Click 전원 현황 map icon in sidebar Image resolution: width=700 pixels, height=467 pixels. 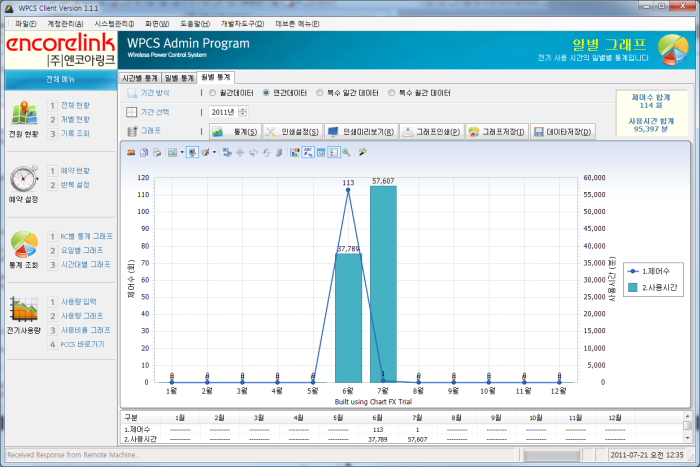[x=24, y=113]
